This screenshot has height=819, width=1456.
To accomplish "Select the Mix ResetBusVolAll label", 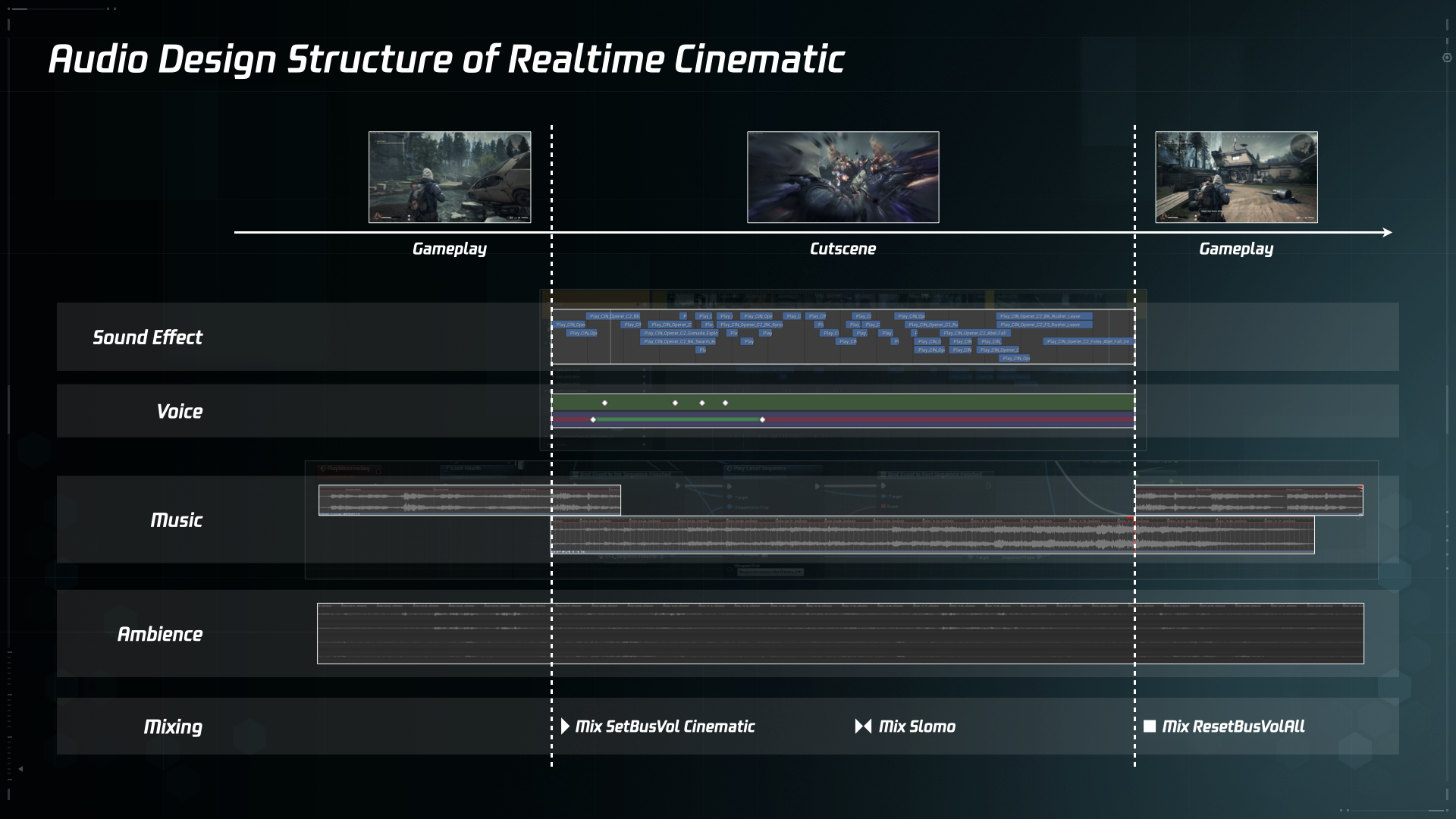I will [1233, 726].
